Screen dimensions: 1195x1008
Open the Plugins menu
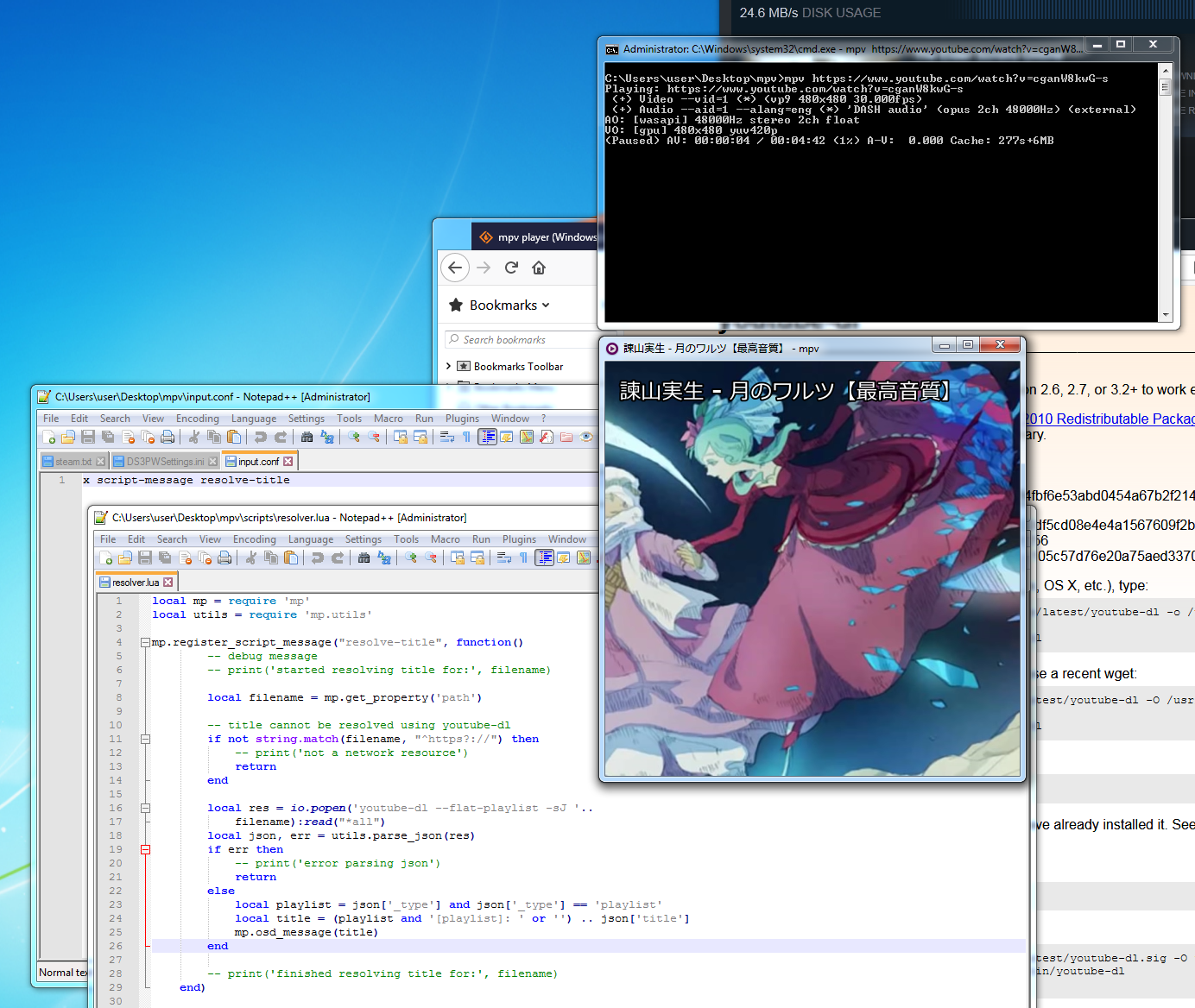pos(519,539)
